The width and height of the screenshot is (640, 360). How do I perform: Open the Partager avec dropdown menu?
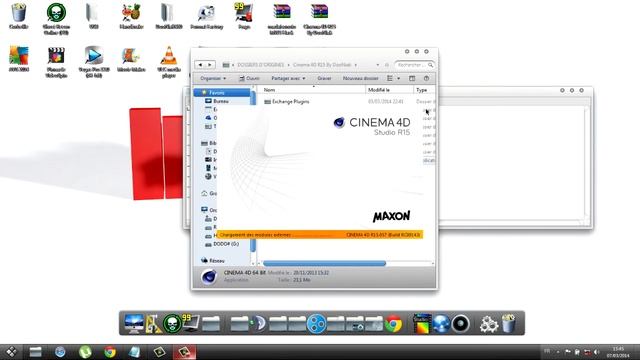pyautogui.click(x=288, y=78)
